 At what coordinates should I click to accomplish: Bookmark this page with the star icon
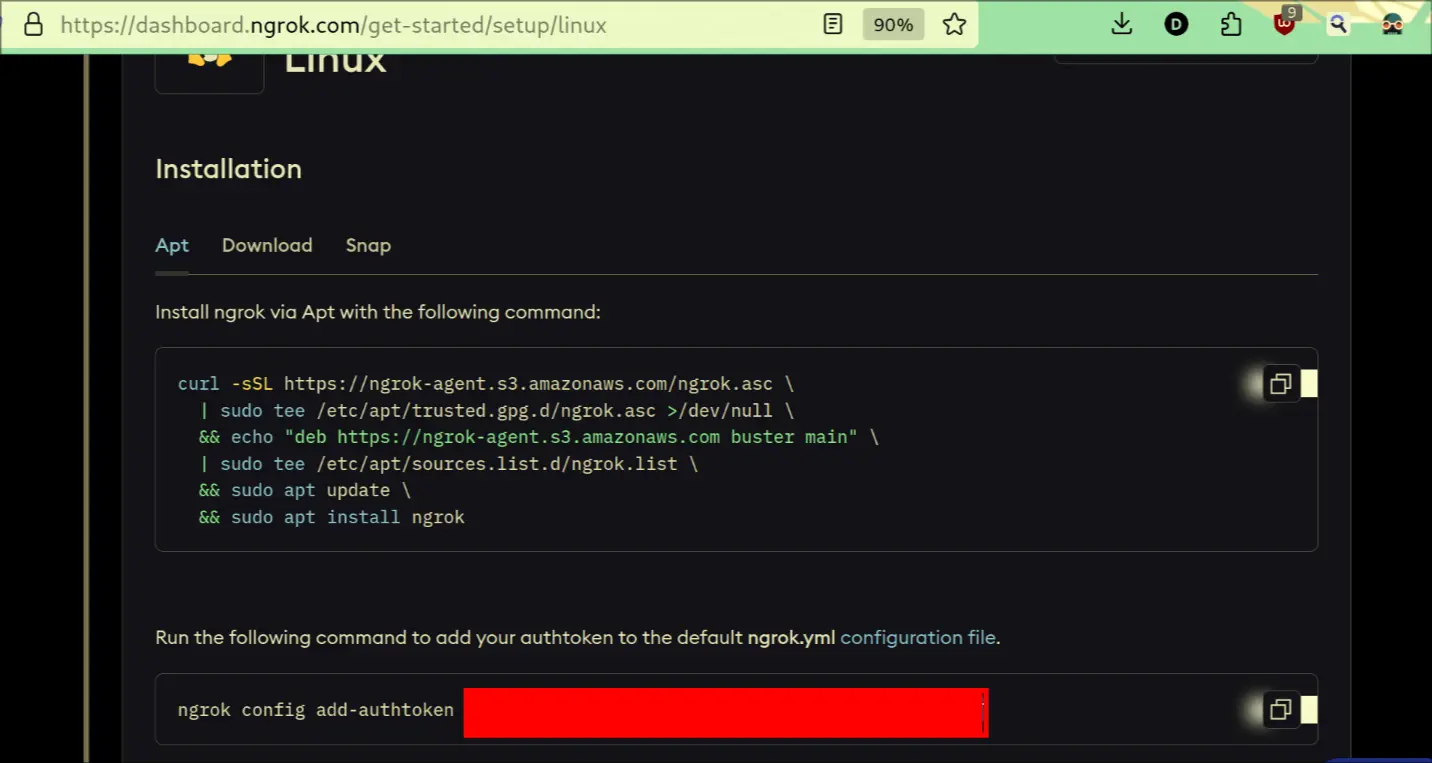pos(954,25)
